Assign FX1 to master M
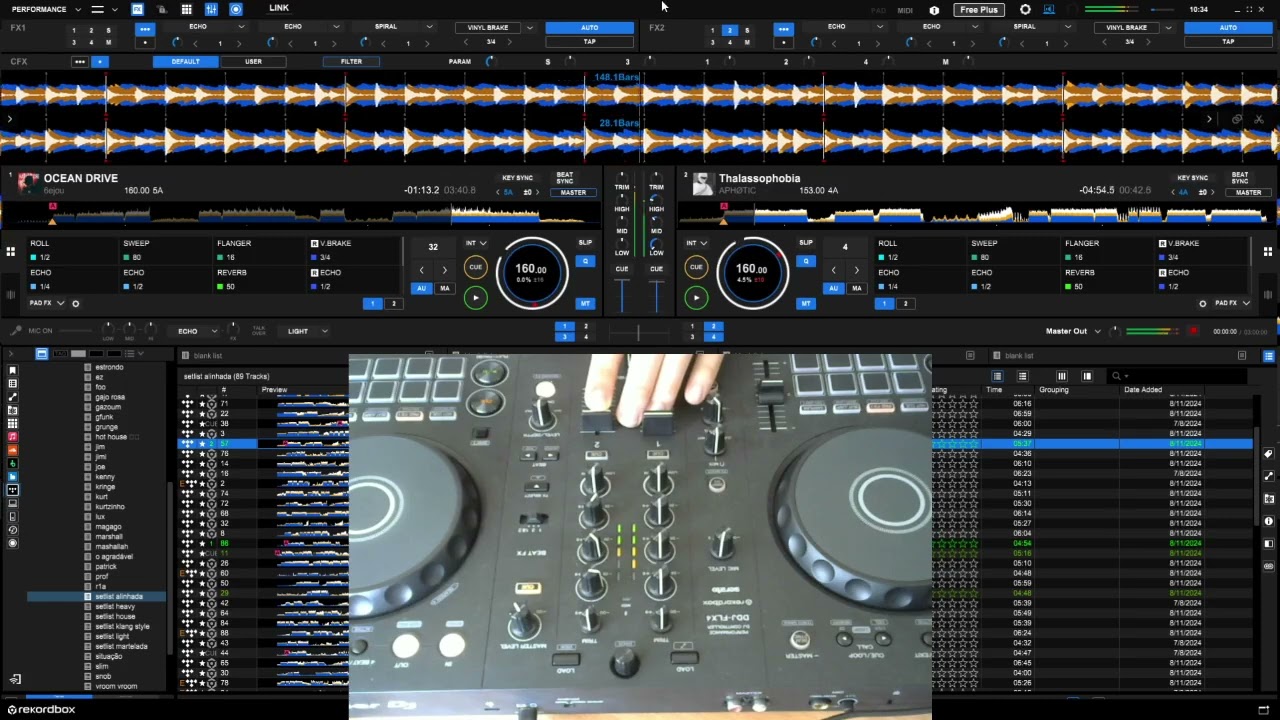This screenshot has height=720, width=1280. 108,43
